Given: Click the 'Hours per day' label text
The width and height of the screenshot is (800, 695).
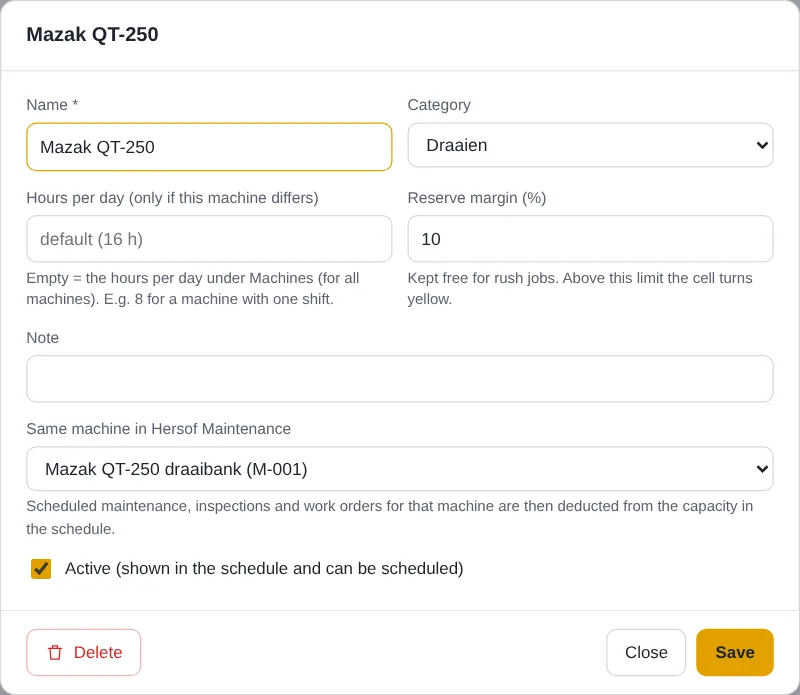Looking at the screenshot, I should click(x=172, y=197).
